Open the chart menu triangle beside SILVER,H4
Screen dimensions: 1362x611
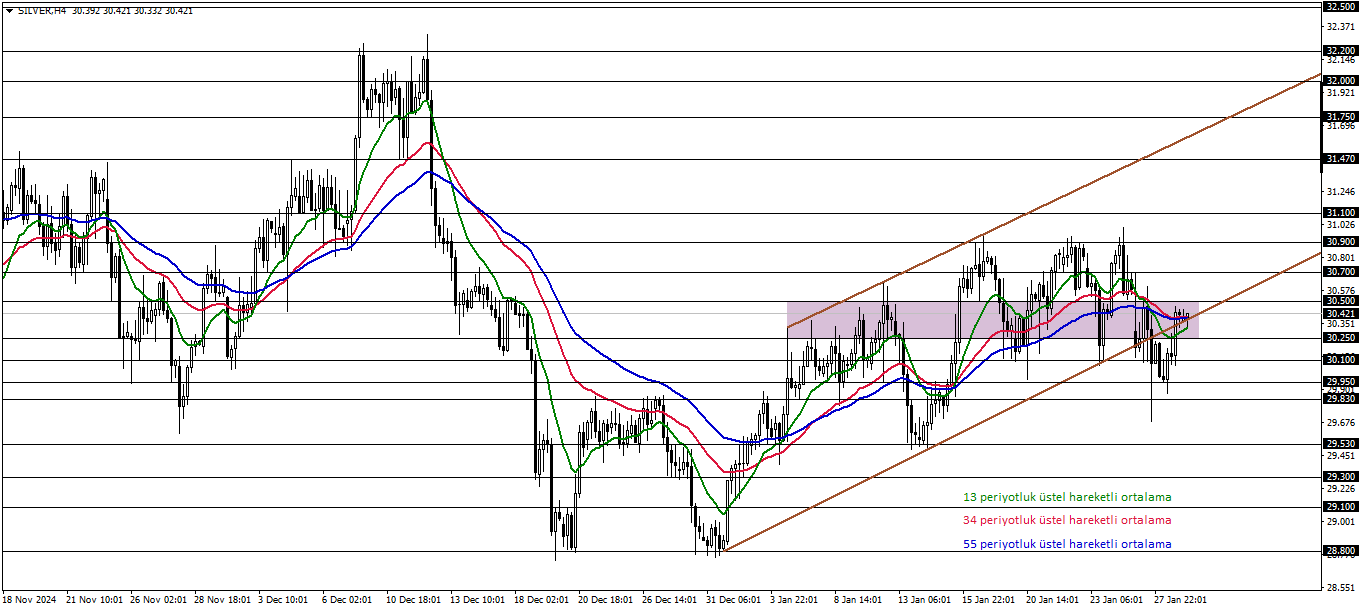point(9,10)
